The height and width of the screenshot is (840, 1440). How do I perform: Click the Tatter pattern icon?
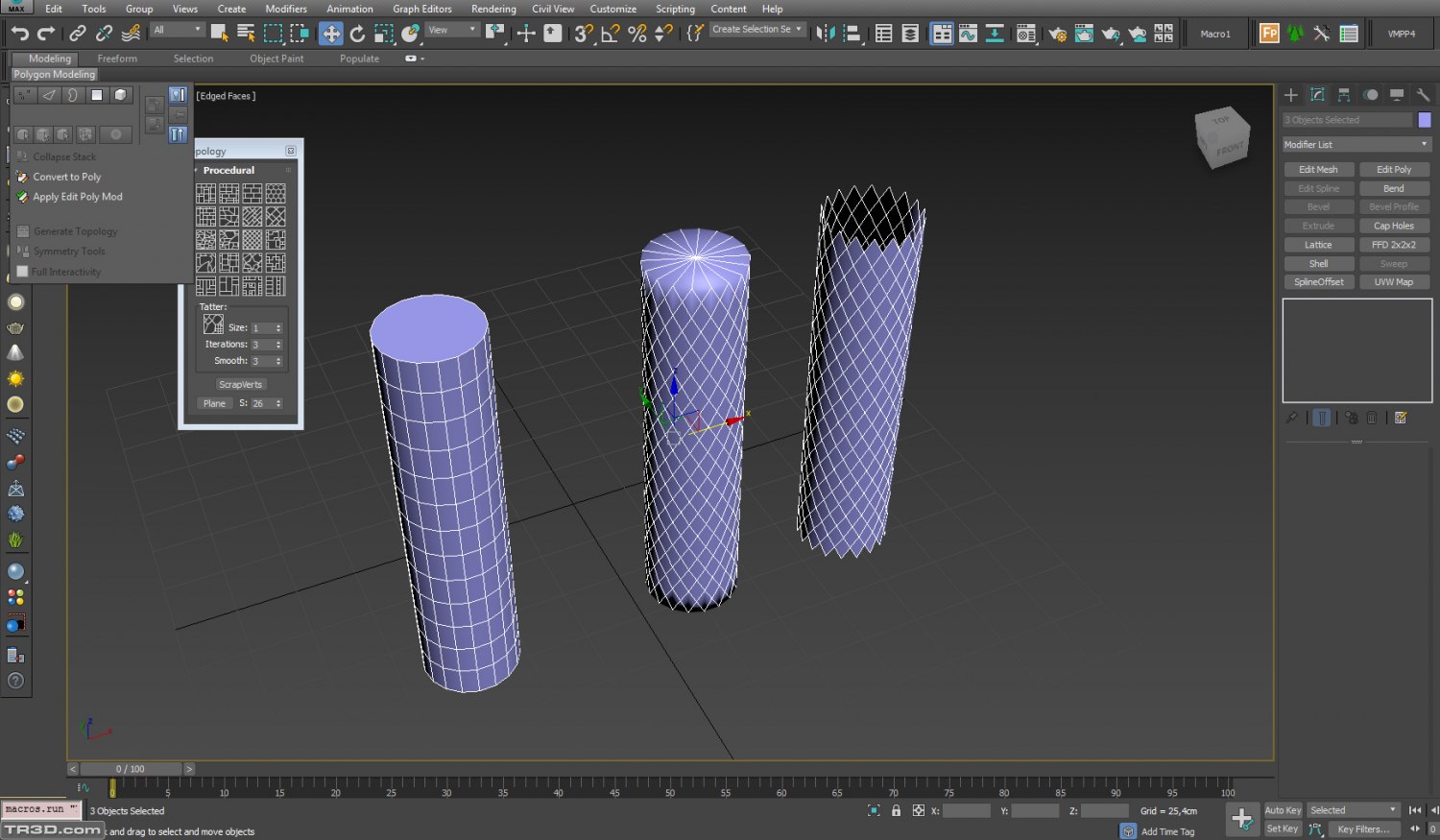point(213,325)
